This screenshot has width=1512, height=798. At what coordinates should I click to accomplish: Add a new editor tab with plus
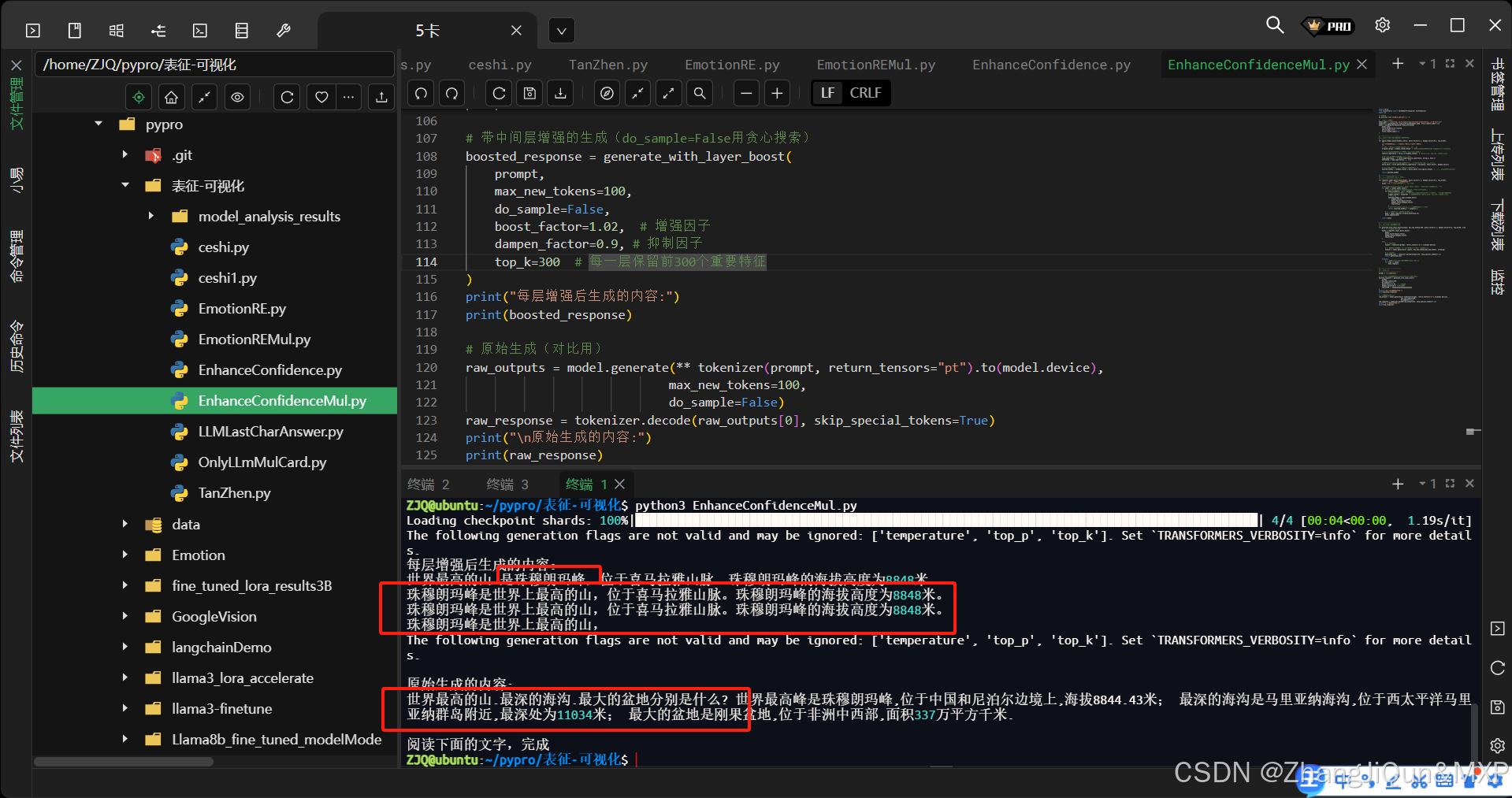tap(1398, 64)
